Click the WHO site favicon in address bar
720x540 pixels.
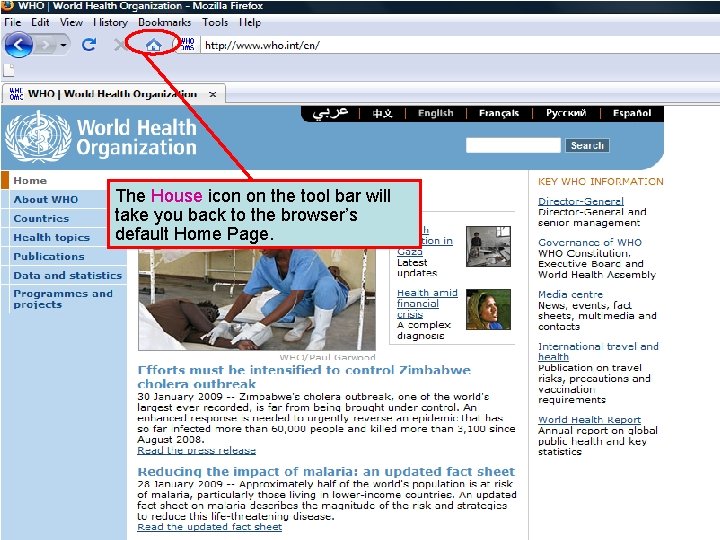click(188, 44)
